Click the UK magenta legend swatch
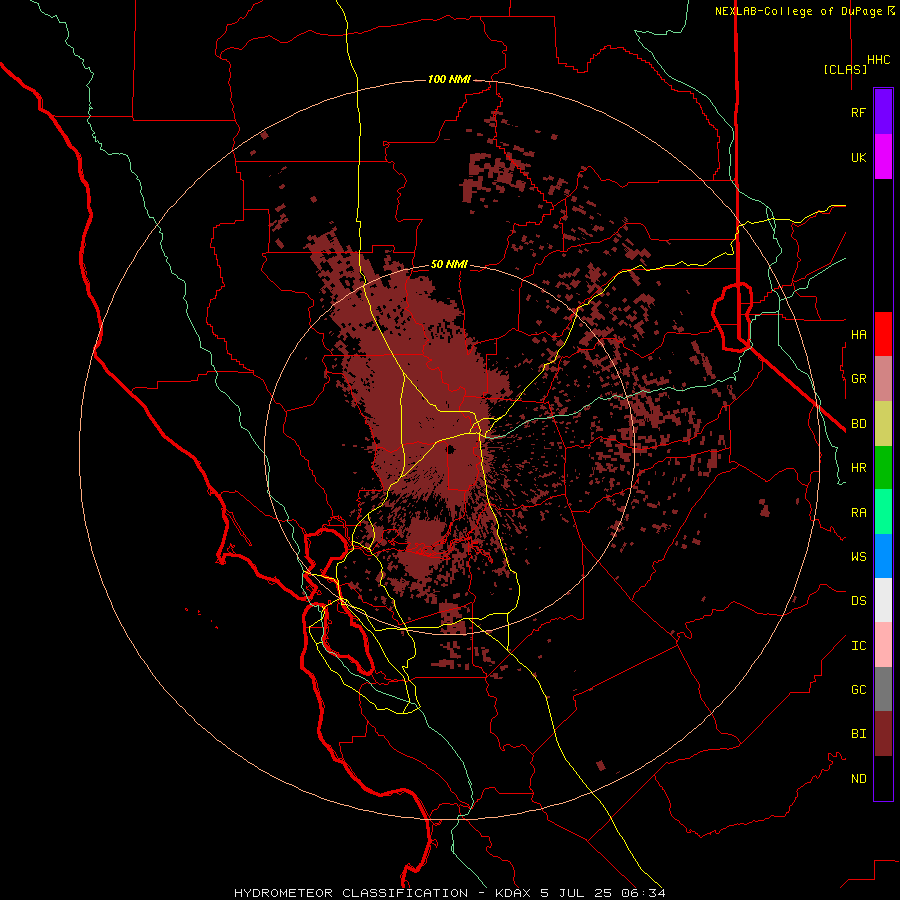Viewport: 900px width, 900px height. pyautogui.click(x=883, y=156)
